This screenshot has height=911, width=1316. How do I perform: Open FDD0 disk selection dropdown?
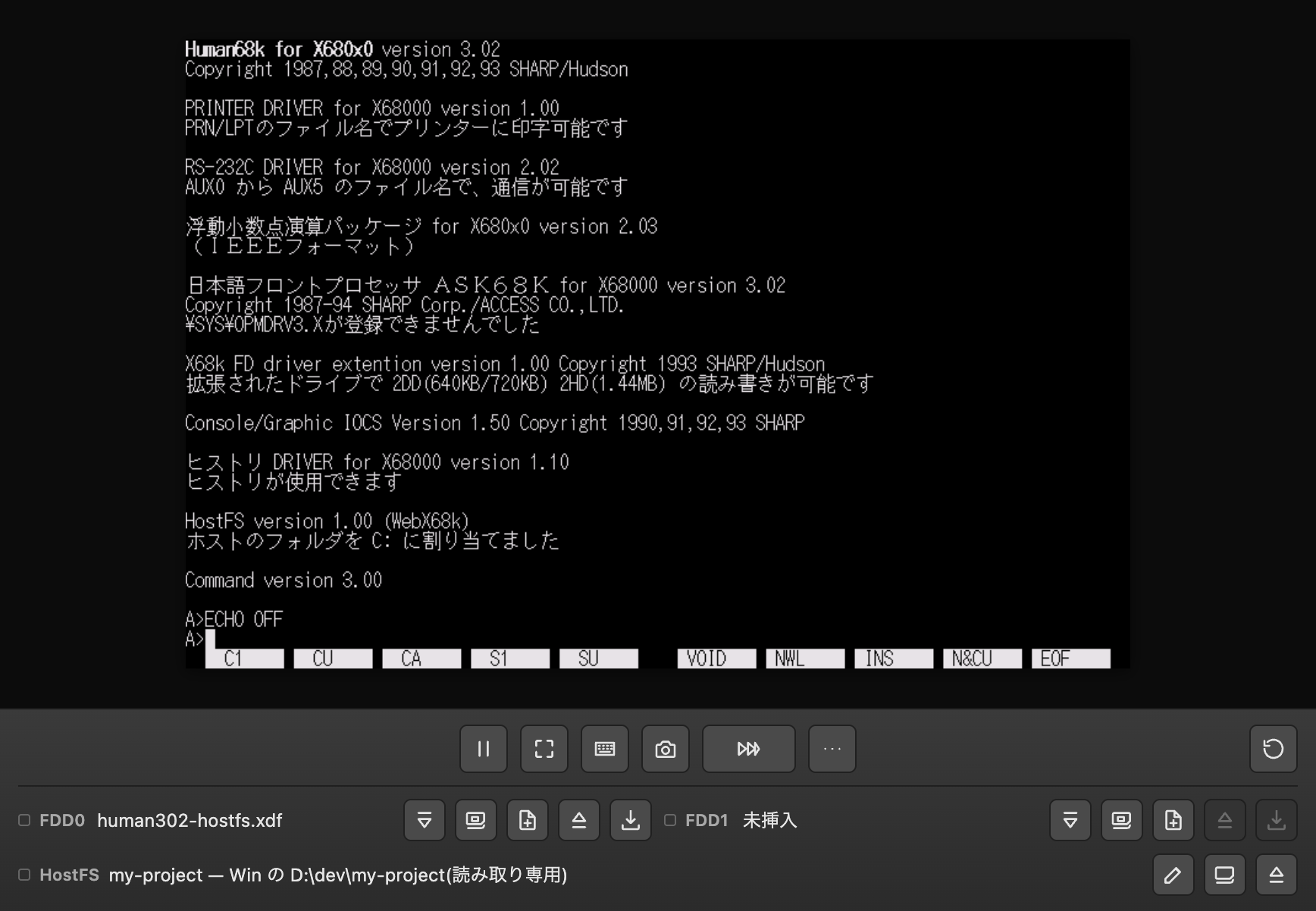pos(425,820)
